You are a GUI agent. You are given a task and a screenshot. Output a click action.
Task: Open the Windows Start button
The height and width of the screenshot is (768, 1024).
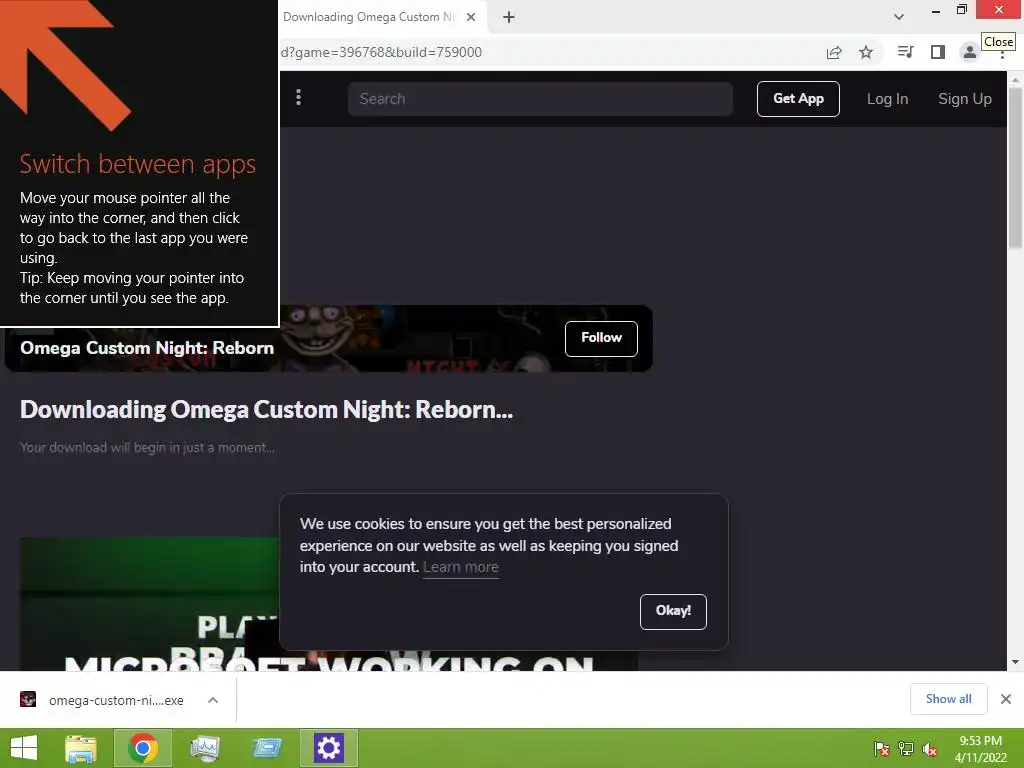click(24, 748)
